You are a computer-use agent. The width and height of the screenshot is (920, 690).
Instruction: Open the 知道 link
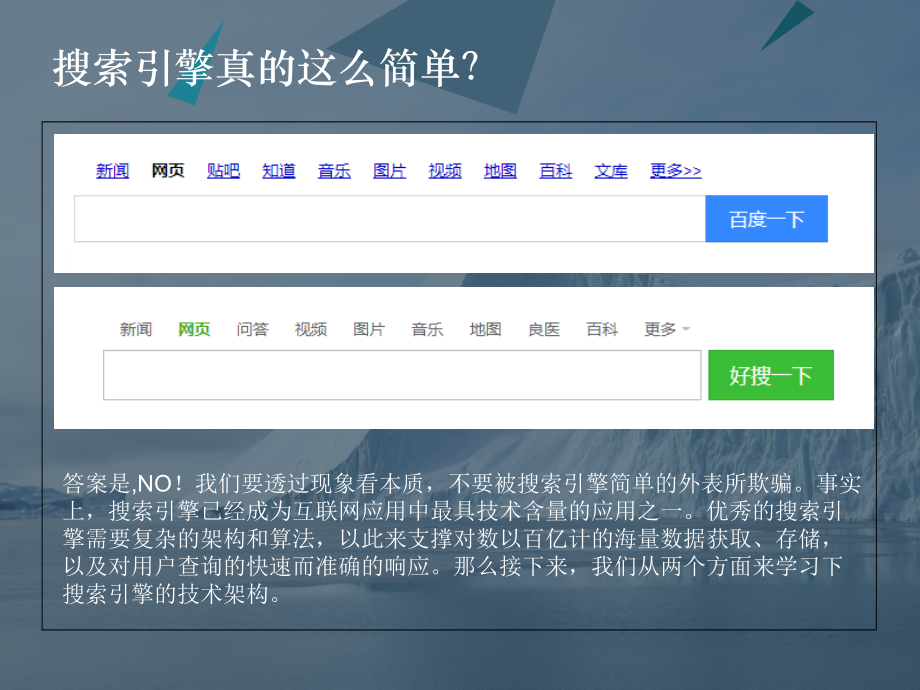point(278,171)
